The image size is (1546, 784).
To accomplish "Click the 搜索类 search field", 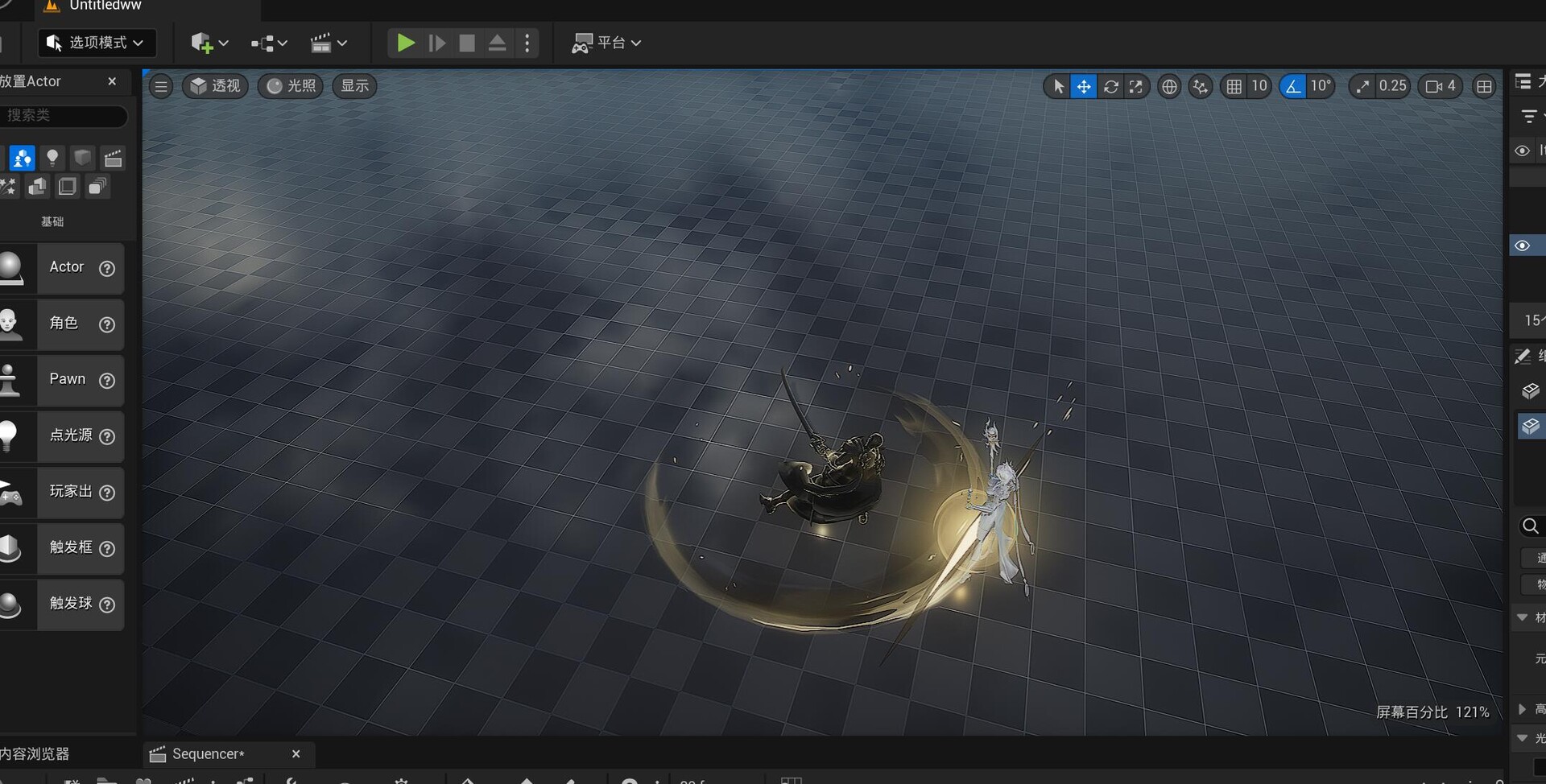I will (x=64, y=116).
